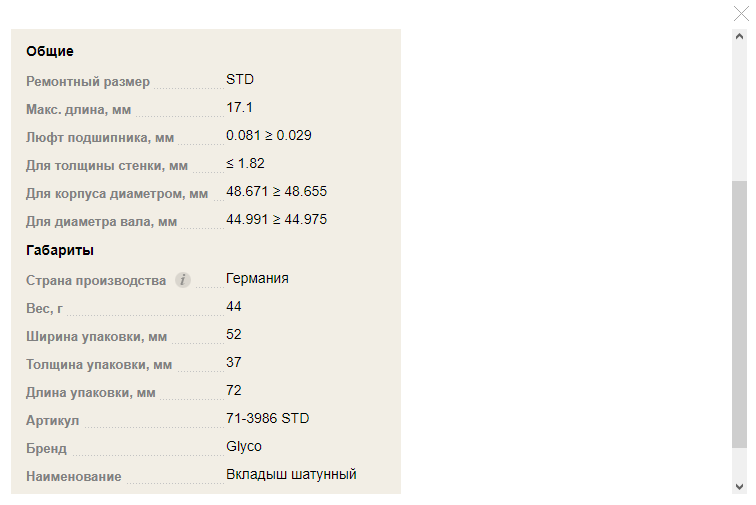Click the Германия country value

[257, 278]
